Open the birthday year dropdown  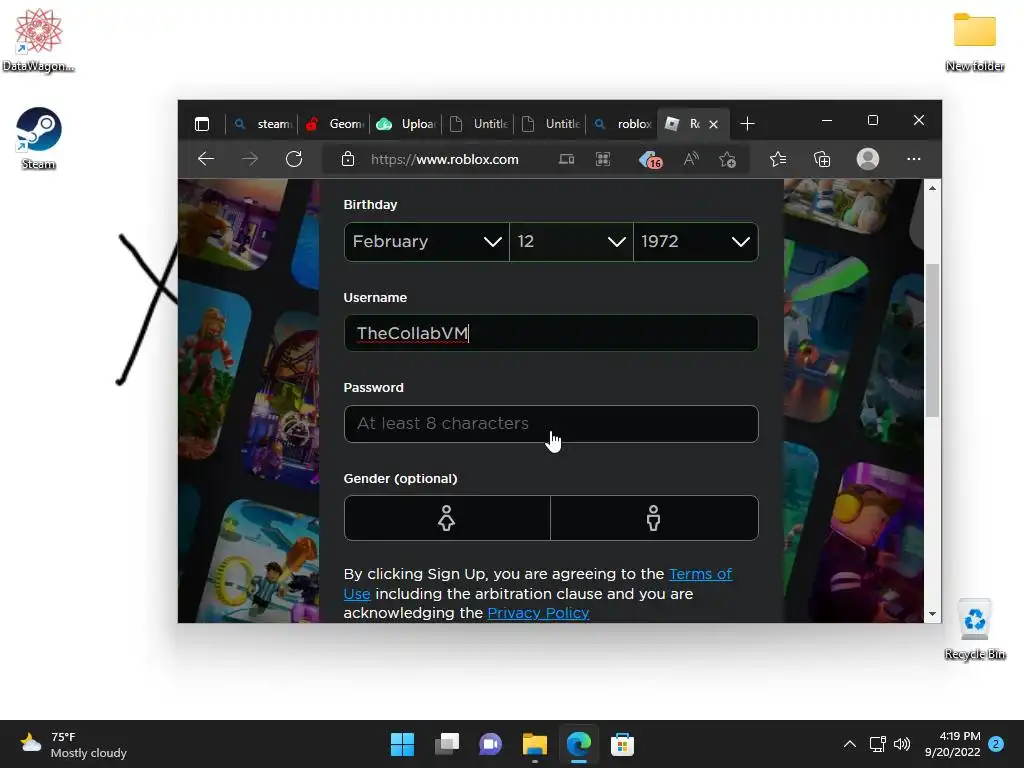pyautogui.click(x=696, y=242)
